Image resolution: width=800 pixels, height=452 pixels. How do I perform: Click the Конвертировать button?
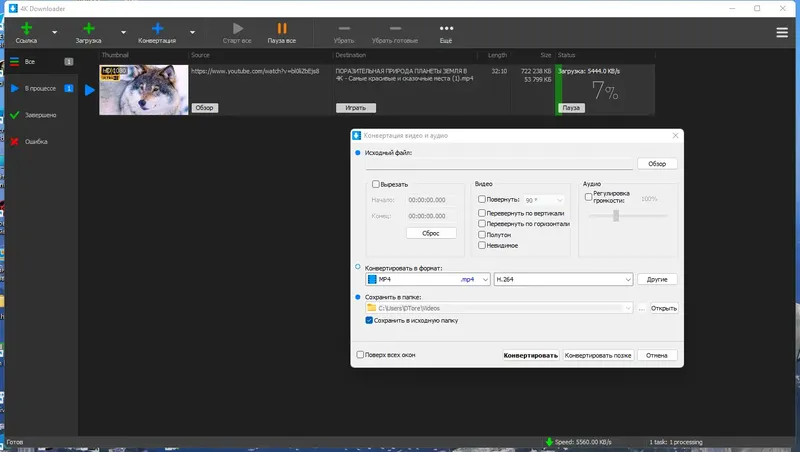(x=531, y=356)
